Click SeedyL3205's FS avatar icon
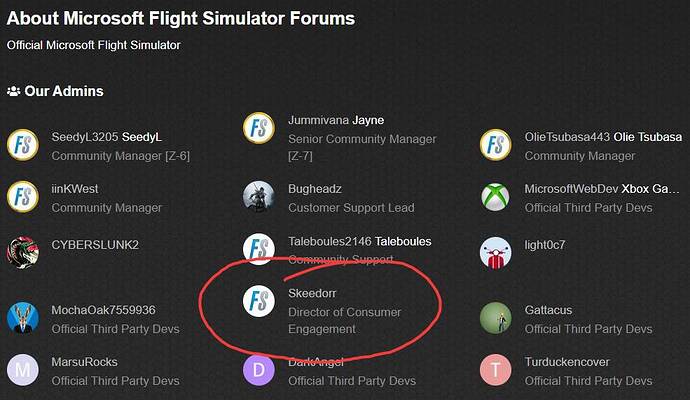This screenshot has width=690, height=400. [x=23, y=145]
